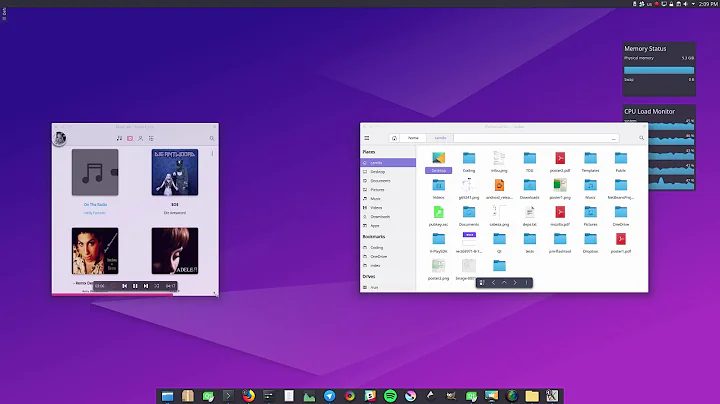Open the music player's vertical three-dot menu
The image size is (720, 404).
click(x=212, y=154)
